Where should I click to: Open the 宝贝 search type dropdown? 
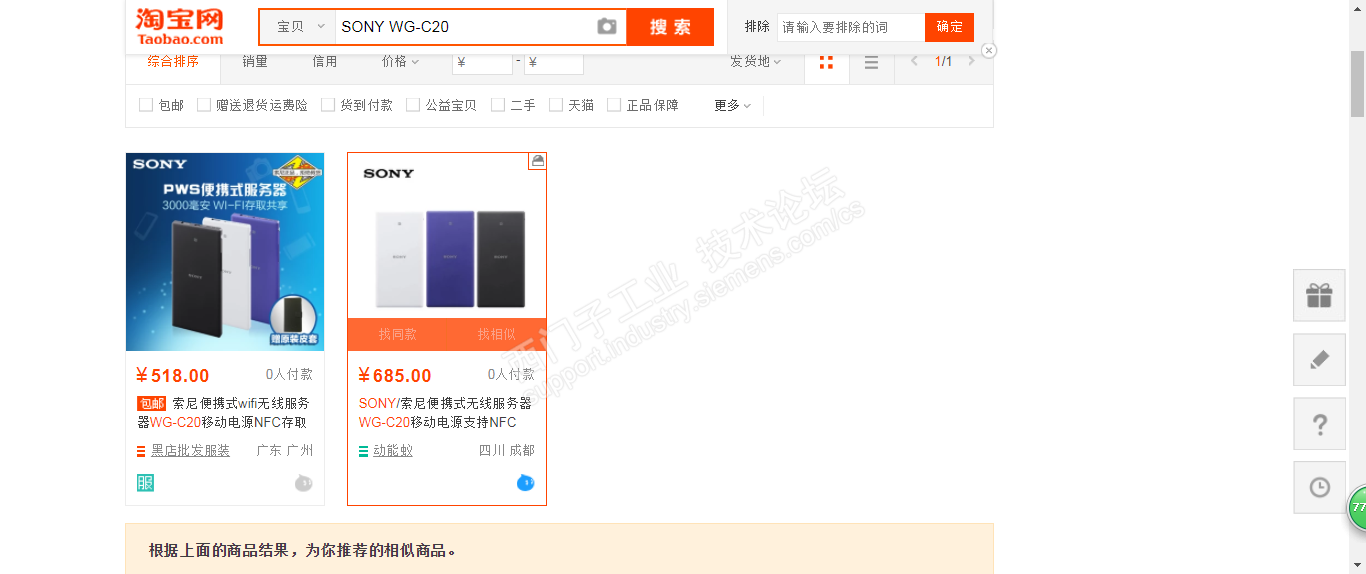[298, 27]
